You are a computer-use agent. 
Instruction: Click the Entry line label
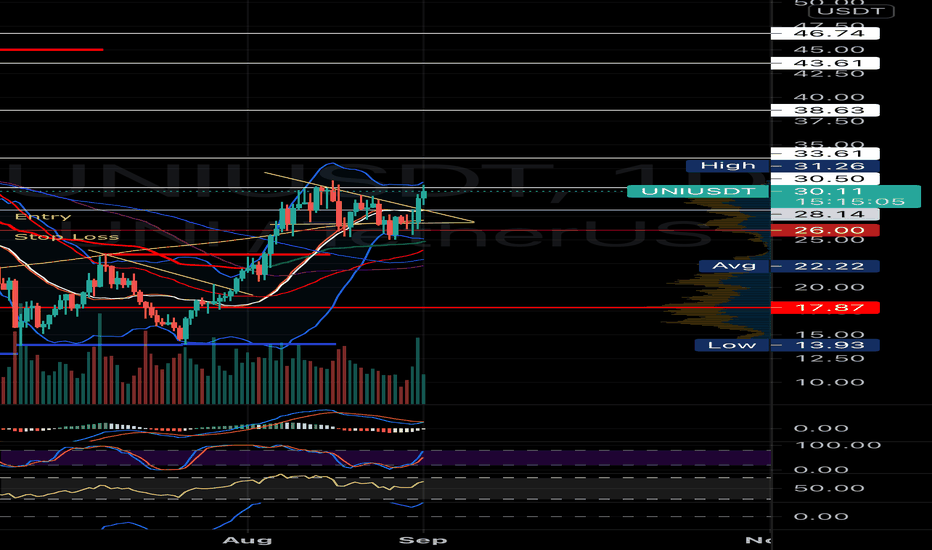click(x=43, y=216)
